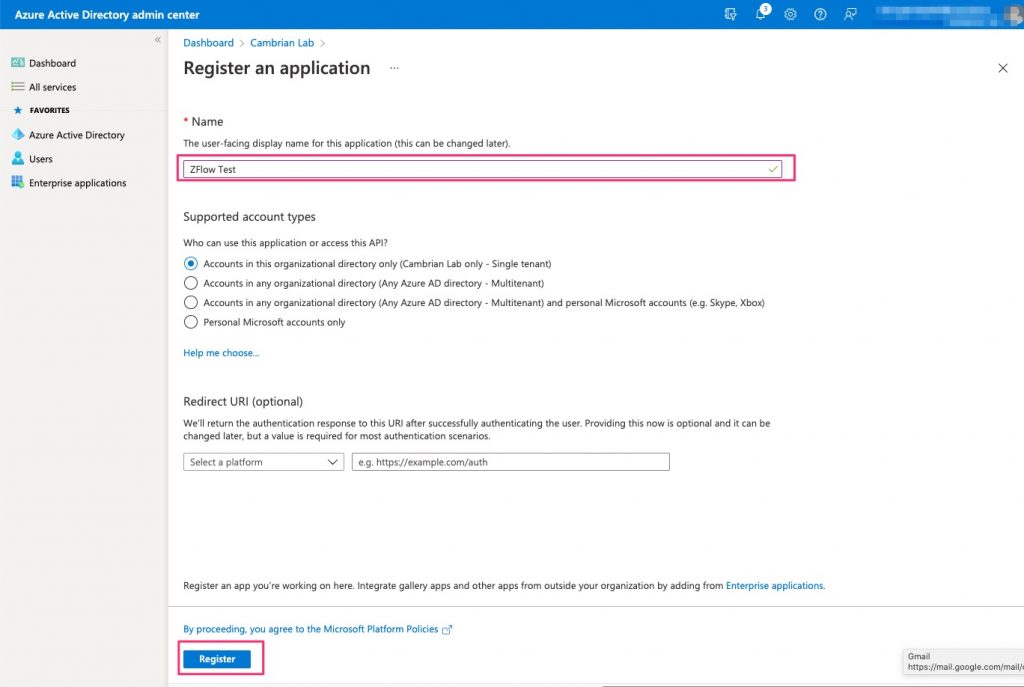Select Multitenant and personal Microsoft accounts option
The height and width of the screenshot is (687, 1024).
coord(191,302)
